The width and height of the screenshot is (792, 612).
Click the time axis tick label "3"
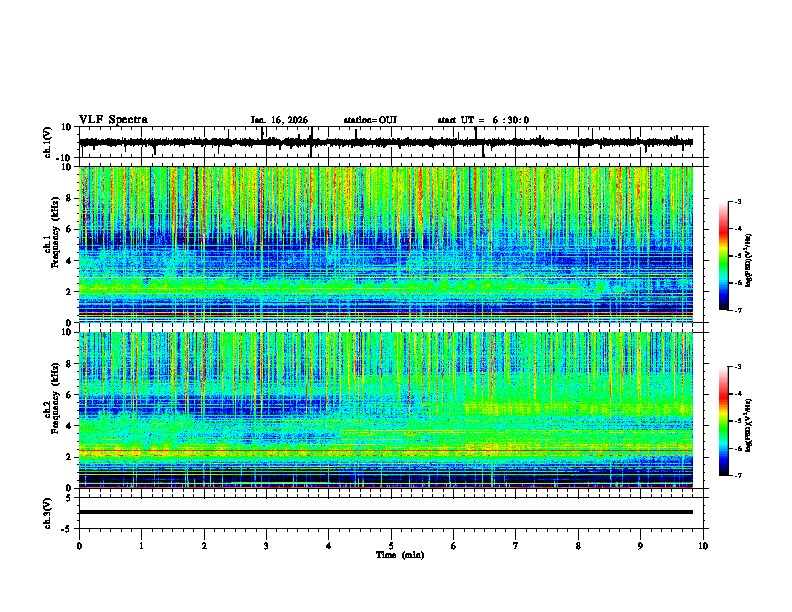pyautogui.click(x=266, y=545)
